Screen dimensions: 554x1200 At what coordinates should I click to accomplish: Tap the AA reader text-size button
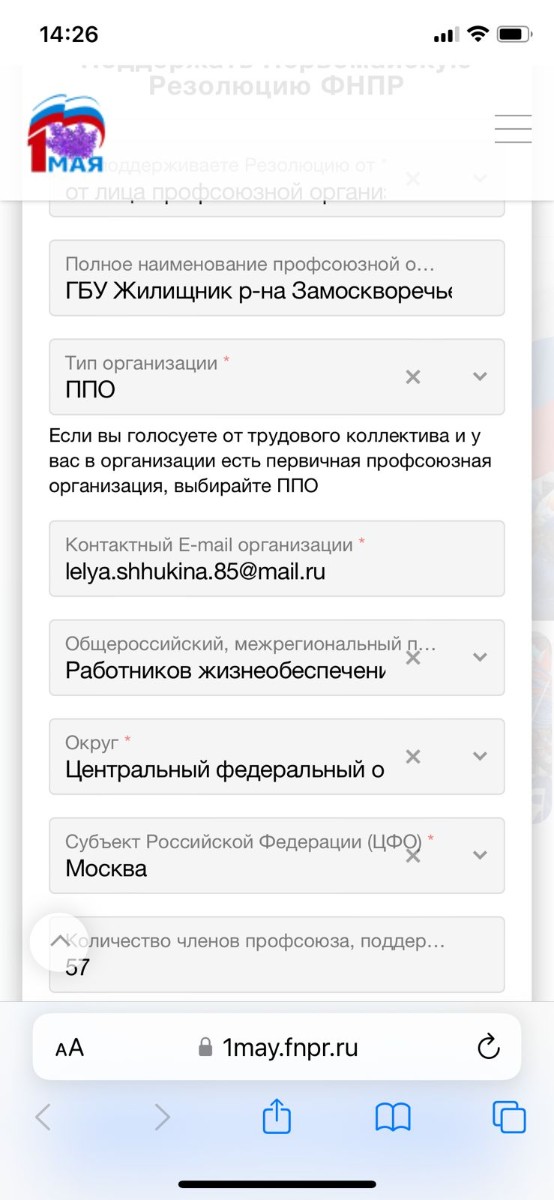tap(70, 1047)
